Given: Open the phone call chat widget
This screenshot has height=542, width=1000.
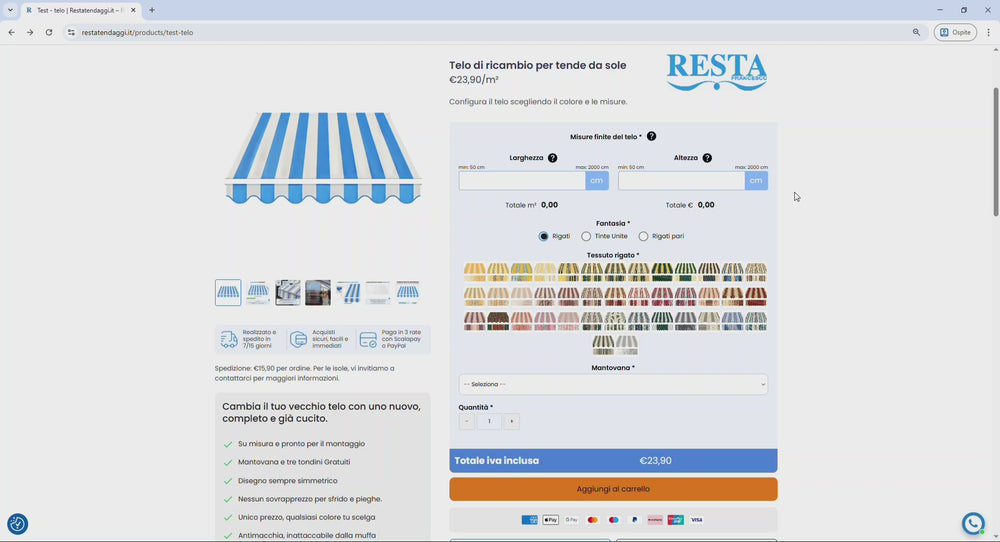Looking at the screenshot, I should pos(973,524).
